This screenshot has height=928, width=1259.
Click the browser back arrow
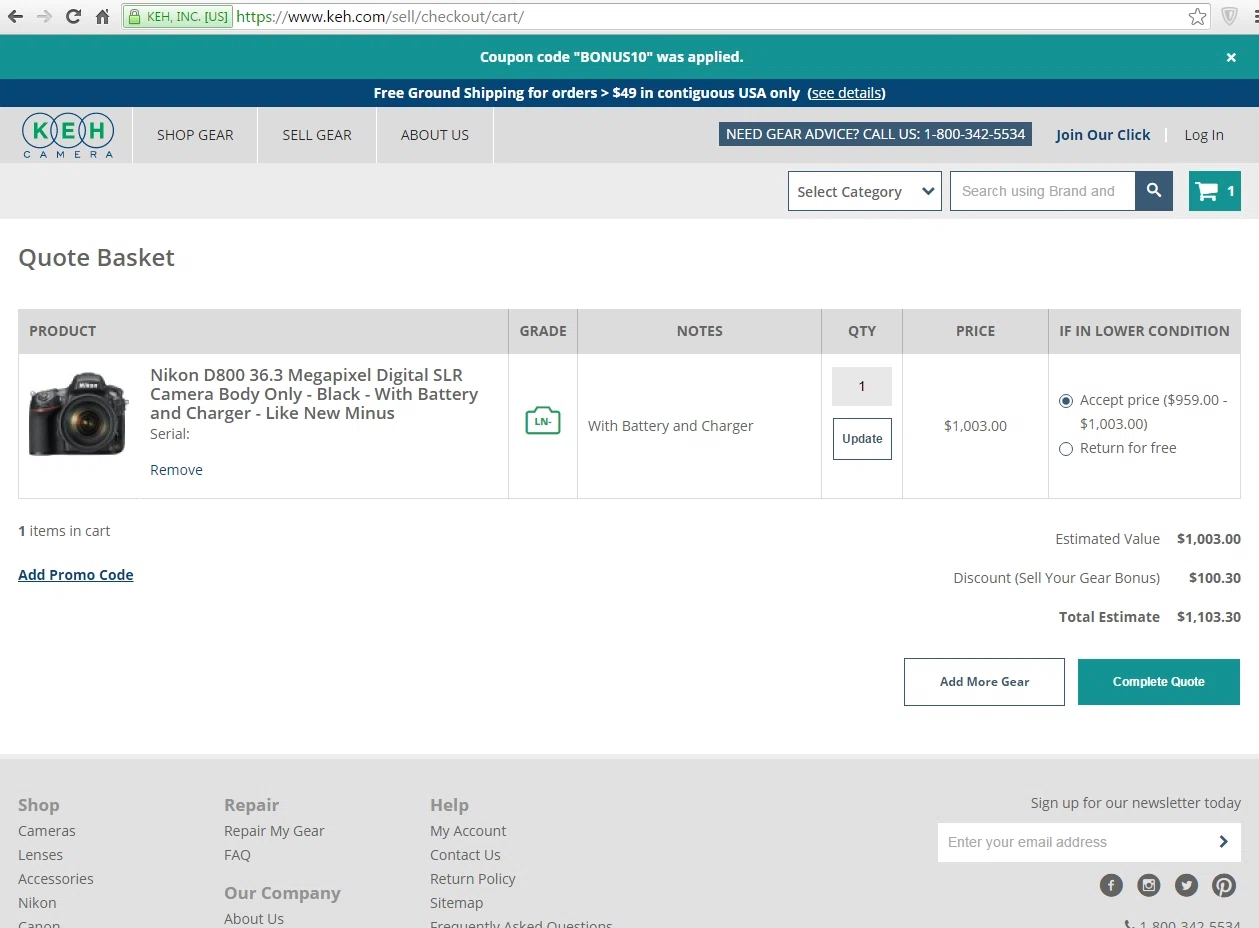click(x=15, y=17)
